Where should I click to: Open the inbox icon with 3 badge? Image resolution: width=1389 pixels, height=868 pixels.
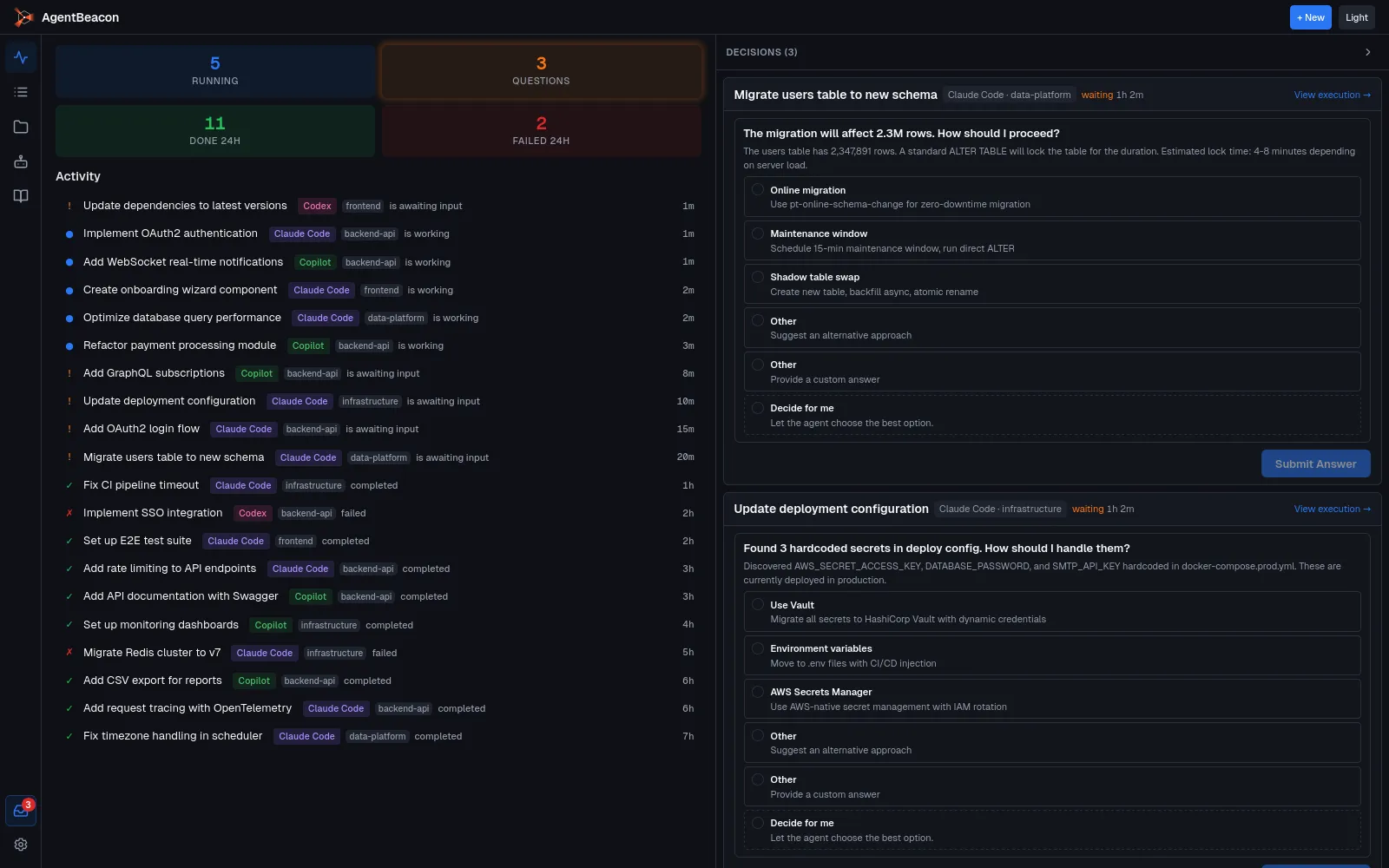[x=21, y=811]
